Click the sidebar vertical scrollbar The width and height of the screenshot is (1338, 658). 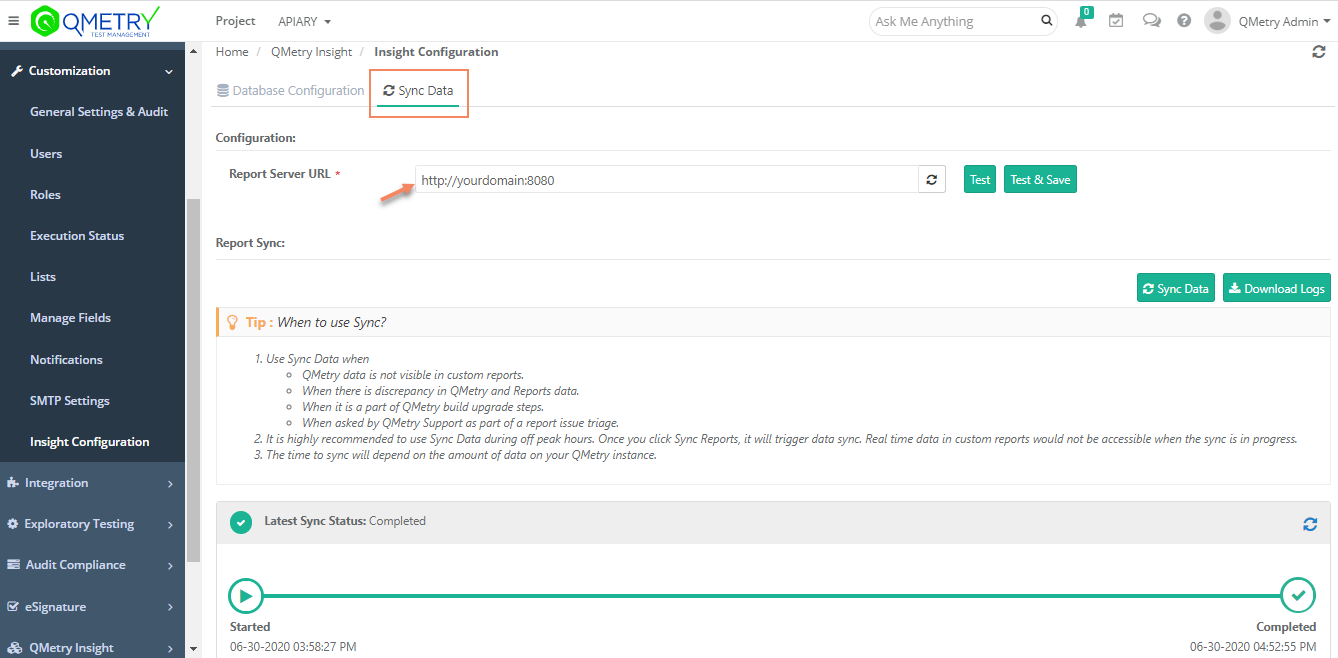pyautogui.click(x=193, y=380)
